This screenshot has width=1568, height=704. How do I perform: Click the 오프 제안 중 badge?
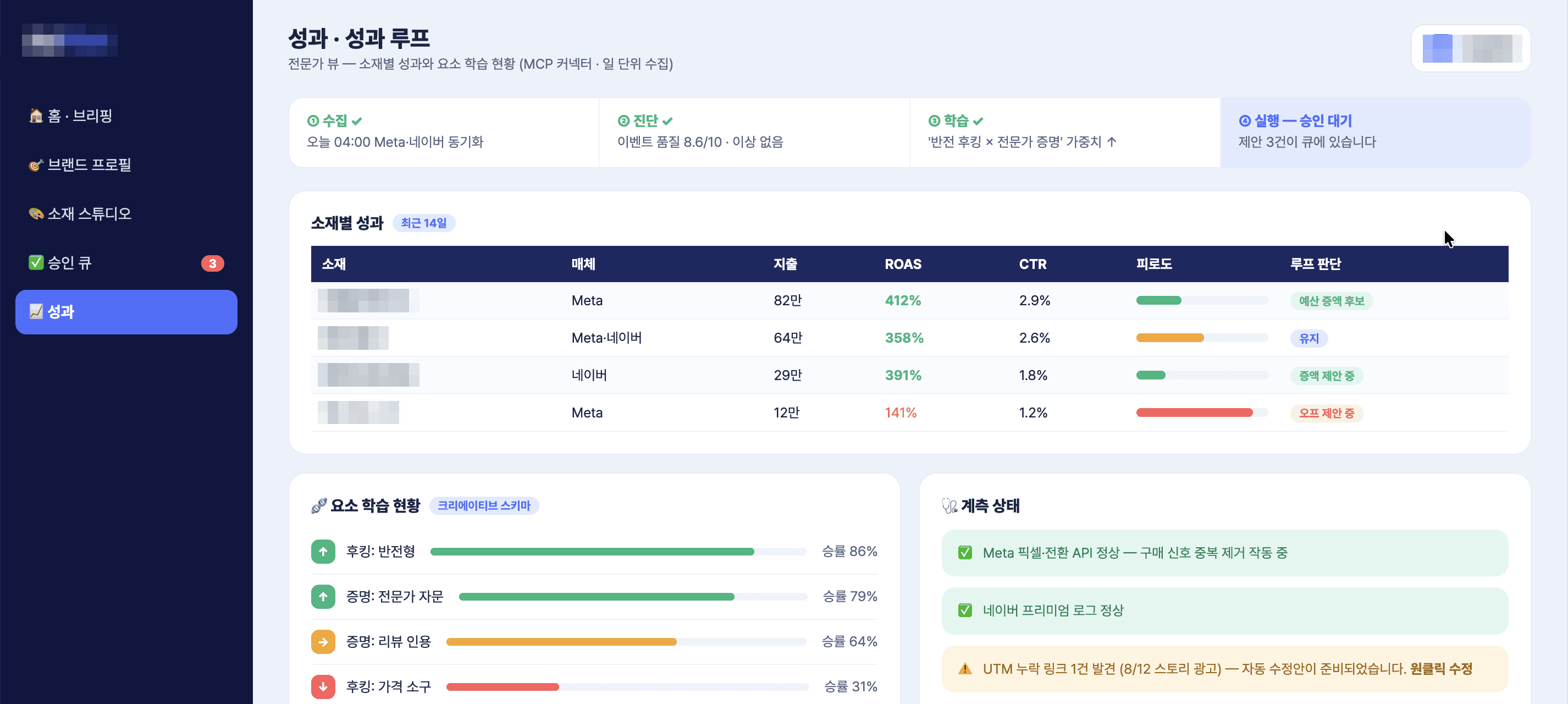pos(1326,413)
